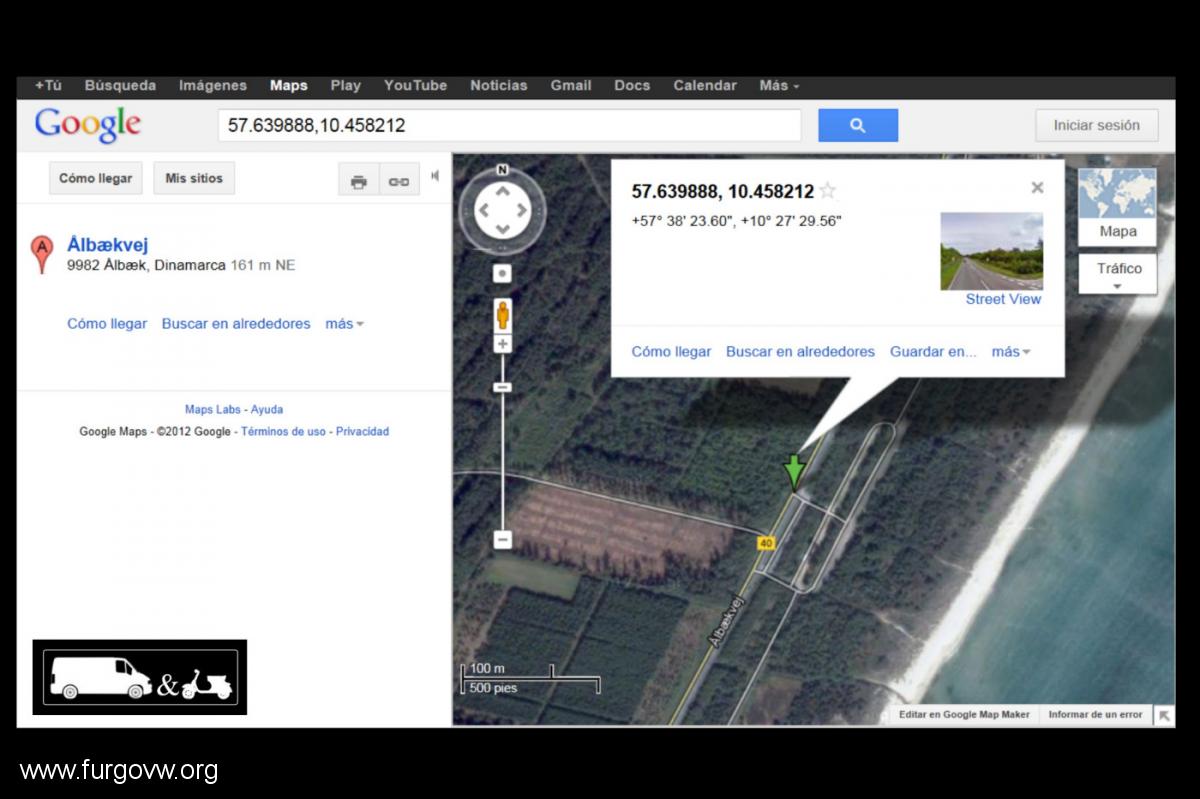Pan map down with navigation arrow

pyautogui.click(x=503, y=230)
